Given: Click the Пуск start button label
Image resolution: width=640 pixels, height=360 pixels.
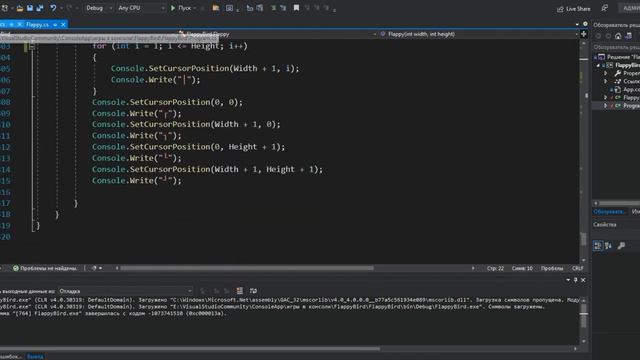Looking at the screenshot, I should point(184,8).
